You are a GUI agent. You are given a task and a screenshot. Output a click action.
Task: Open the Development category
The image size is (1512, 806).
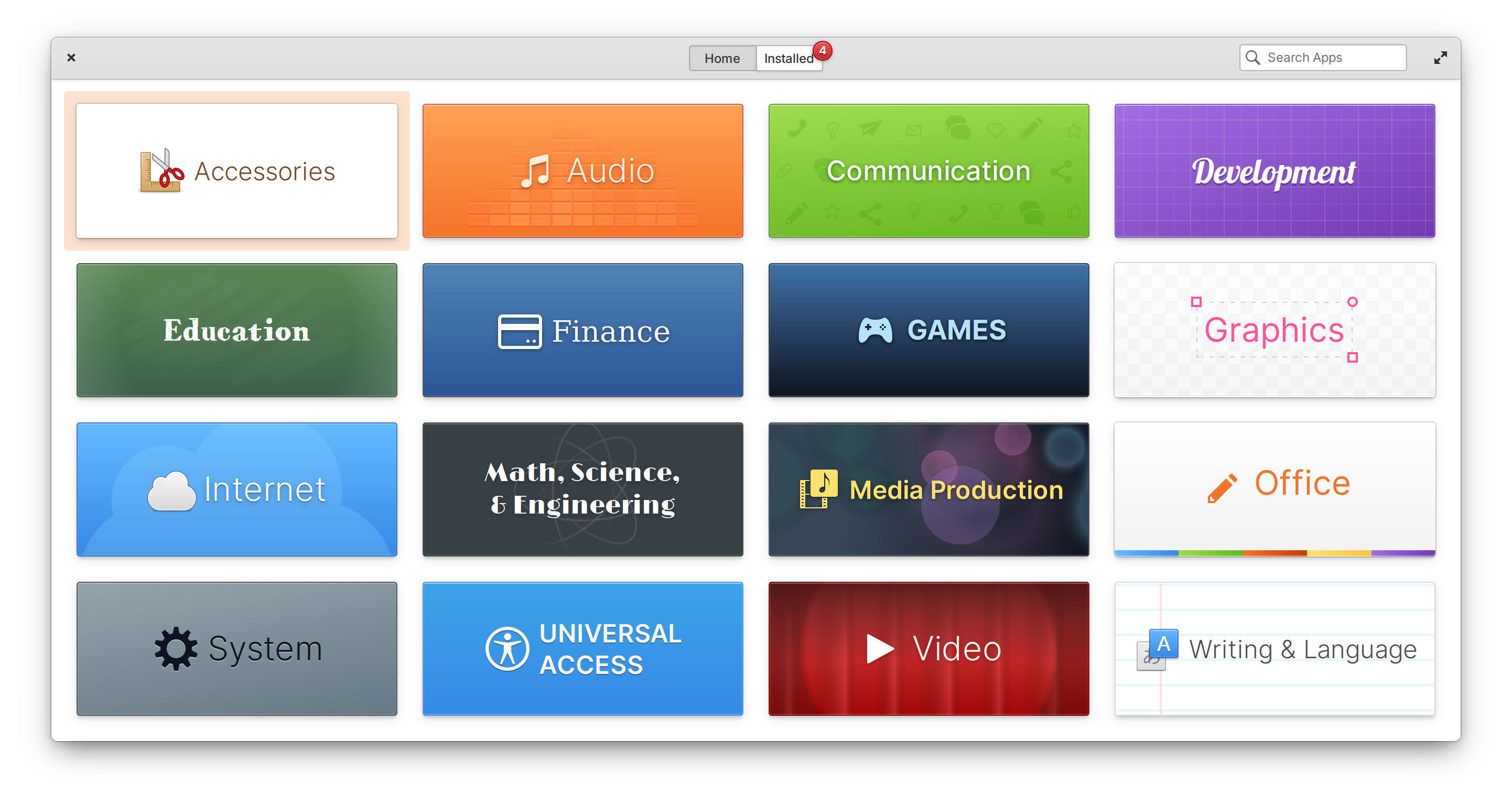(x=1275, y=171)
